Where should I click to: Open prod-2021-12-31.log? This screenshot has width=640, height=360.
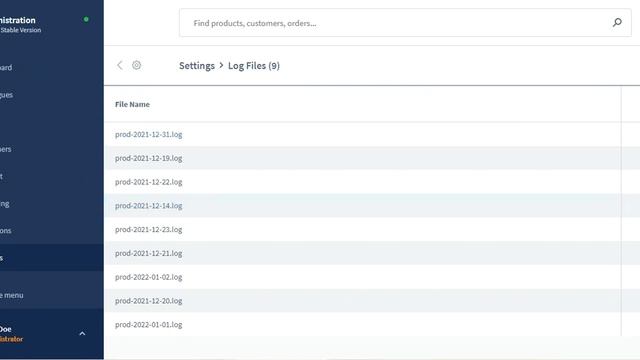(149, 134)
